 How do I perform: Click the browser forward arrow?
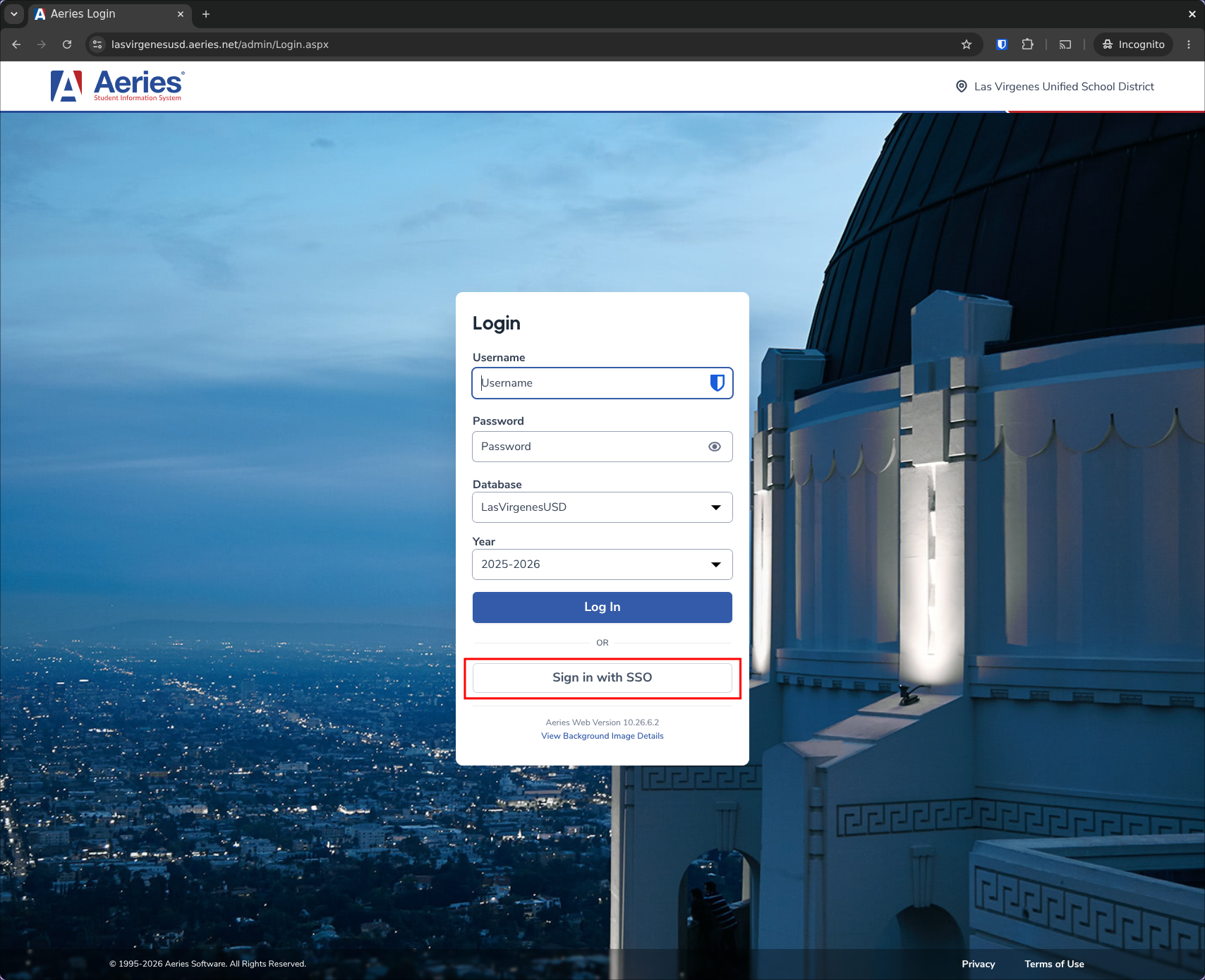pos(42,44)
